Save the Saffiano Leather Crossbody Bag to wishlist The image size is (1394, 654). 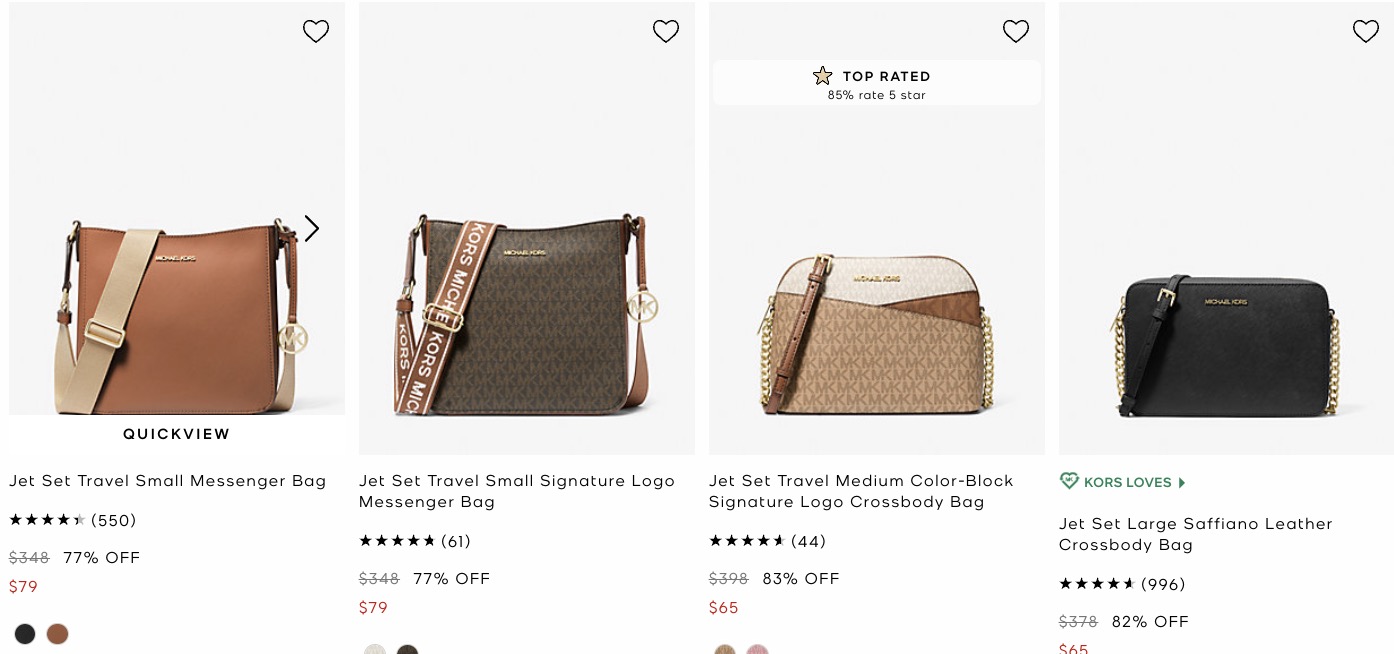[1366, 31]
